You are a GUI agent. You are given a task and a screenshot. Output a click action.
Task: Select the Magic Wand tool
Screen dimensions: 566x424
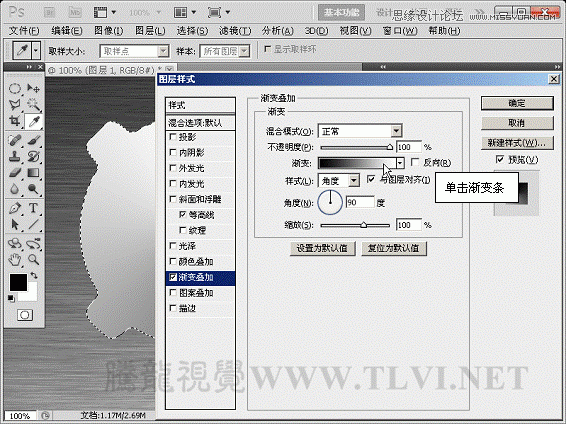pos(34,105)
